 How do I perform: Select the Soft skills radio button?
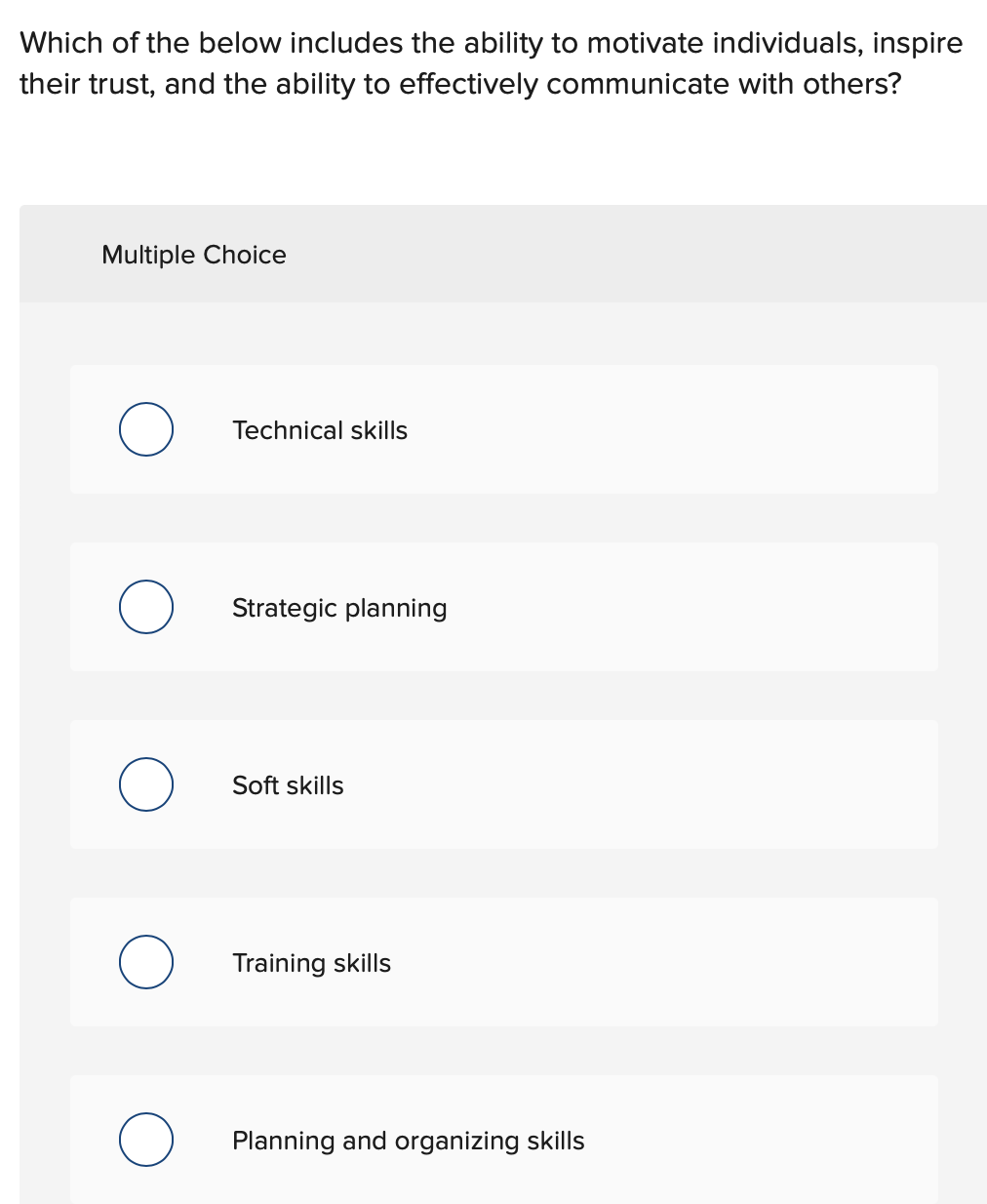click(x=145, y=784)
